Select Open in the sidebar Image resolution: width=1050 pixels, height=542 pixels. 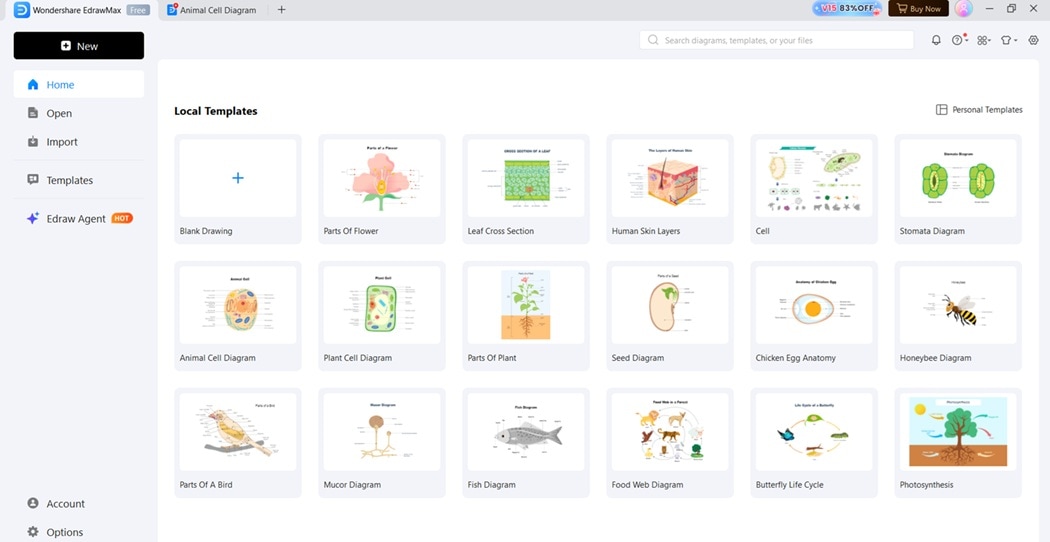pos(79,113)
